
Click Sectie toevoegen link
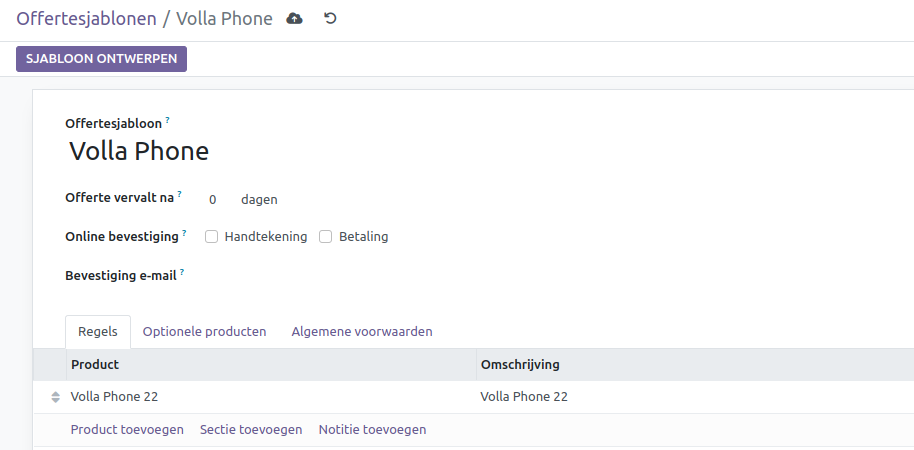coord(251,430)
